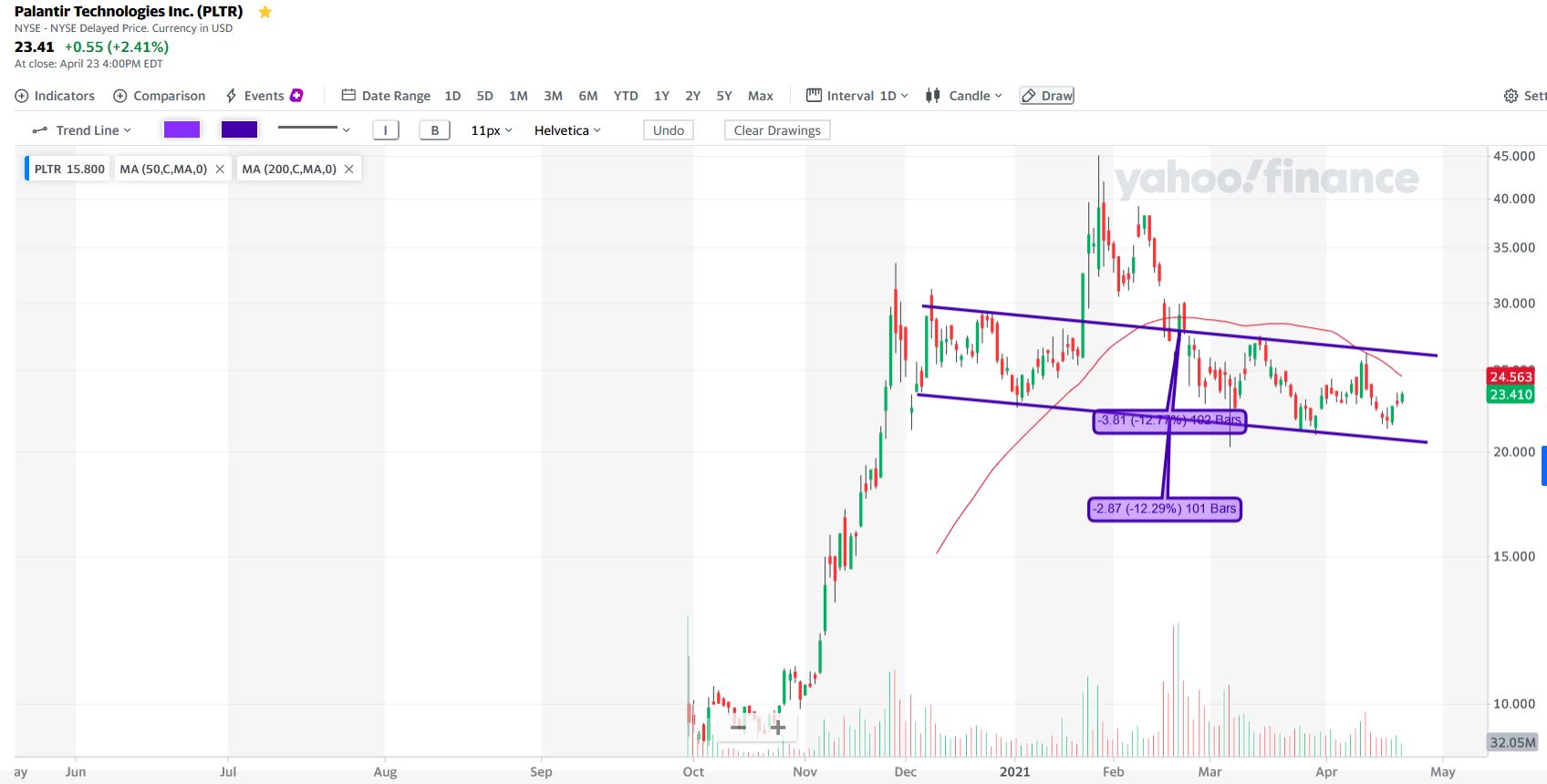Open the Helvetica font dropdown
The width and height of the screenshot is (1547, 784).
coord(567,130)
